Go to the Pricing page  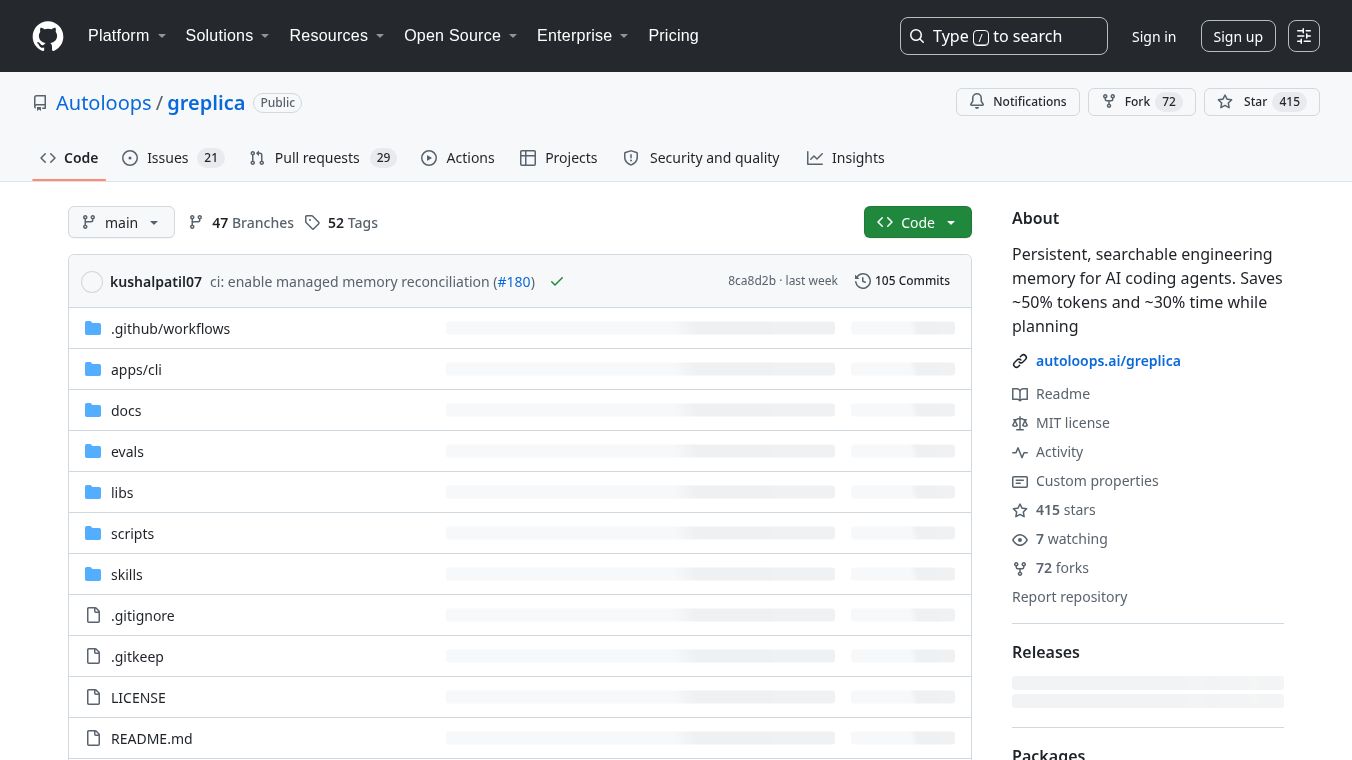pyautogui.click(x=674, y=35)
